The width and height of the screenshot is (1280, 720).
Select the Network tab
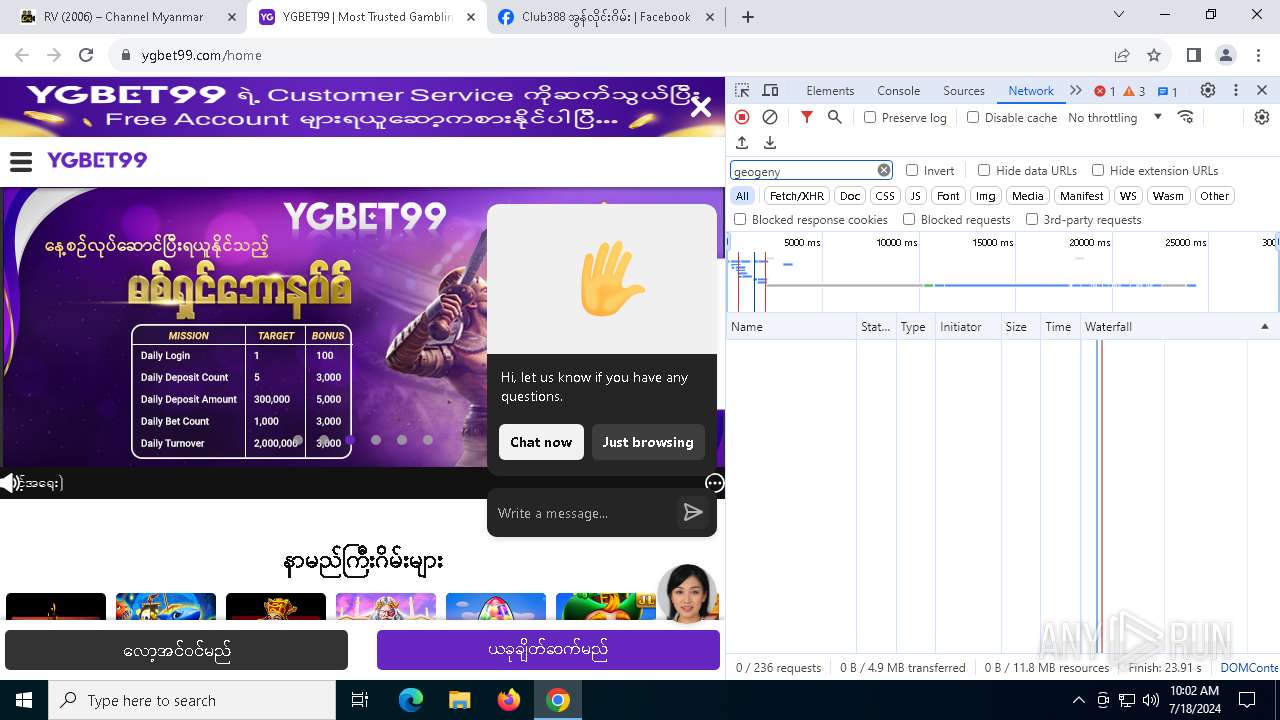(x=1031, y=90)
